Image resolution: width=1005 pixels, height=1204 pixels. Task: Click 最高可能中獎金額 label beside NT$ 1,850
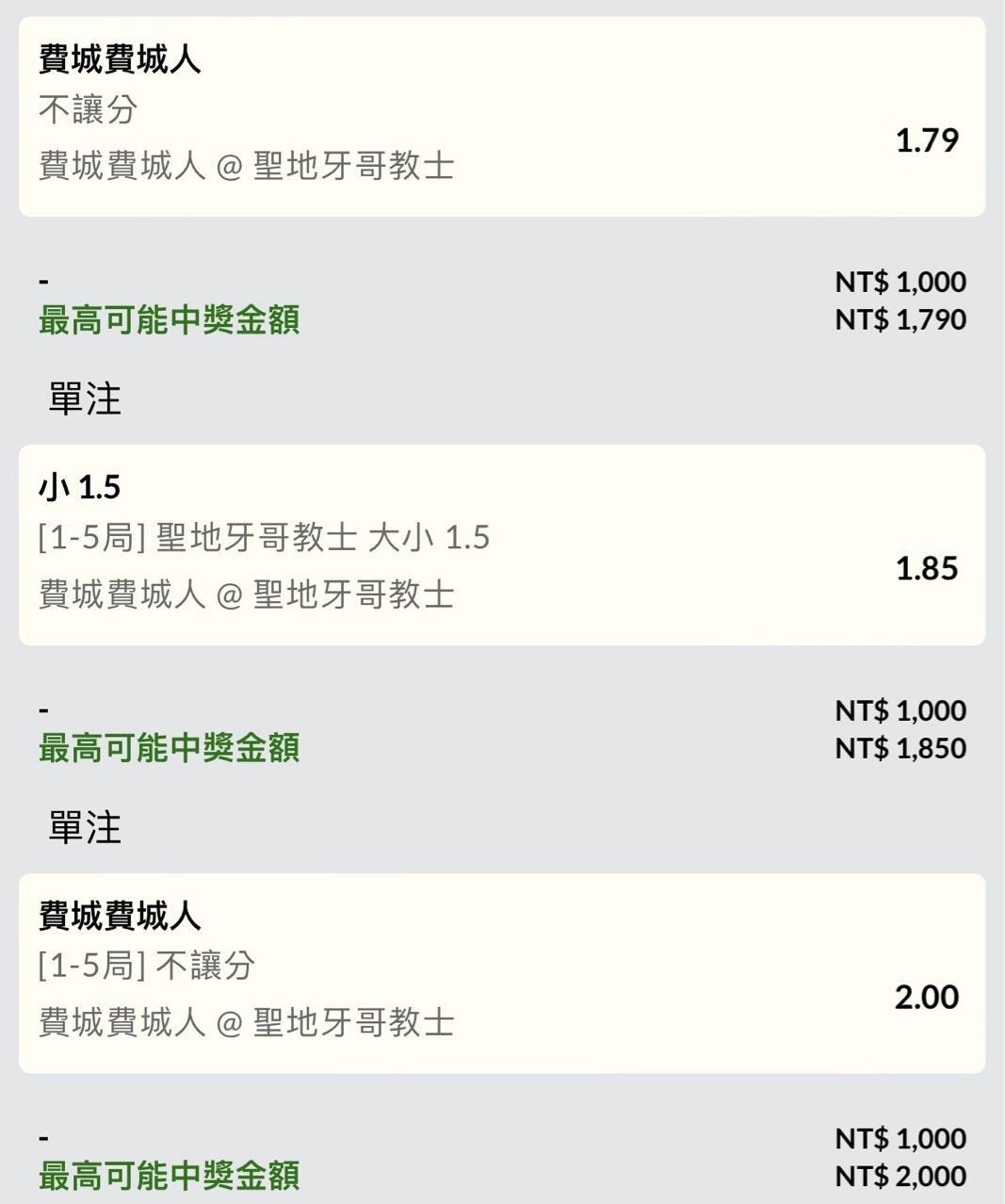(x=170, y=748)
